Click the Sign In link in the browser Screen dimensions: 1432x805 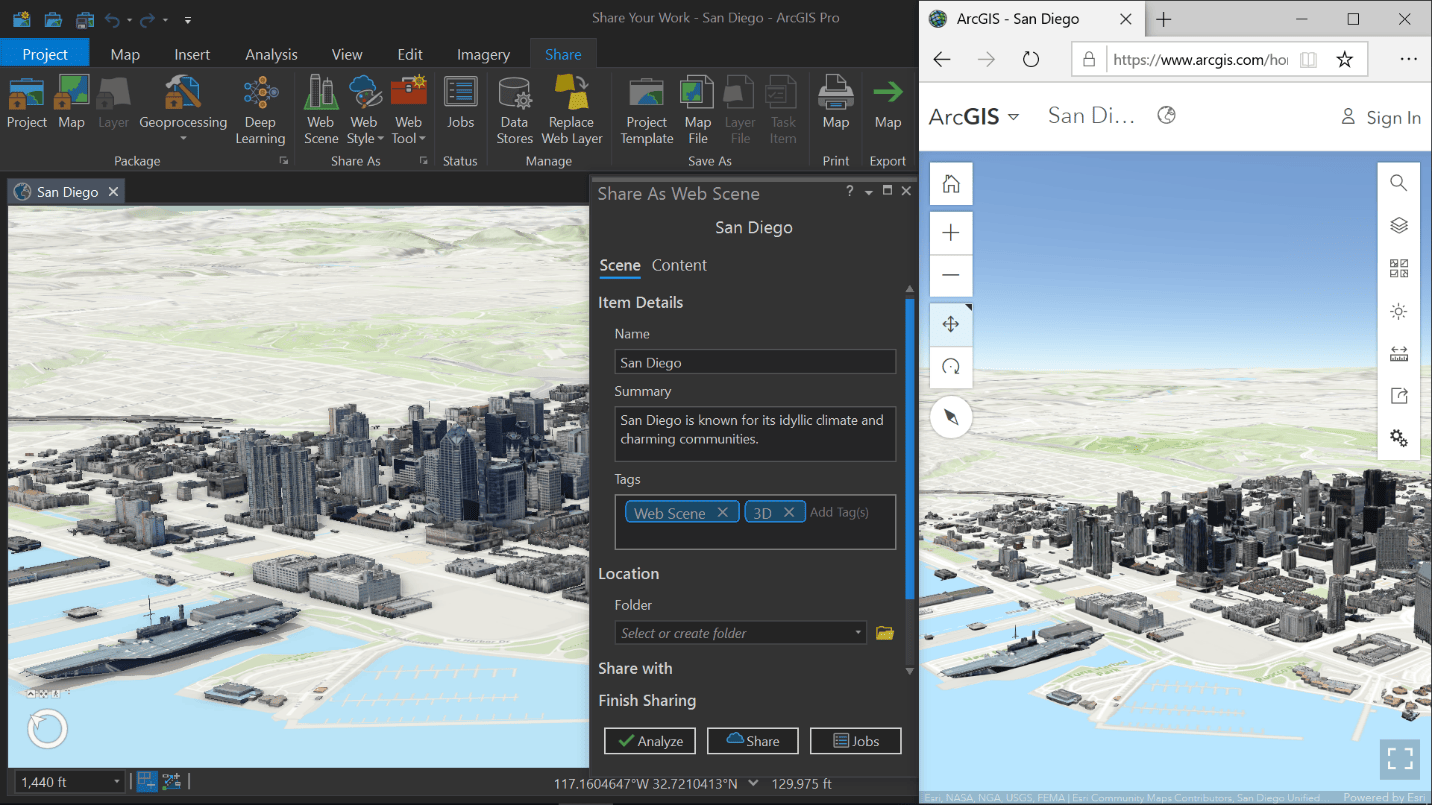pyautogui.click(x=1390, y=117)
